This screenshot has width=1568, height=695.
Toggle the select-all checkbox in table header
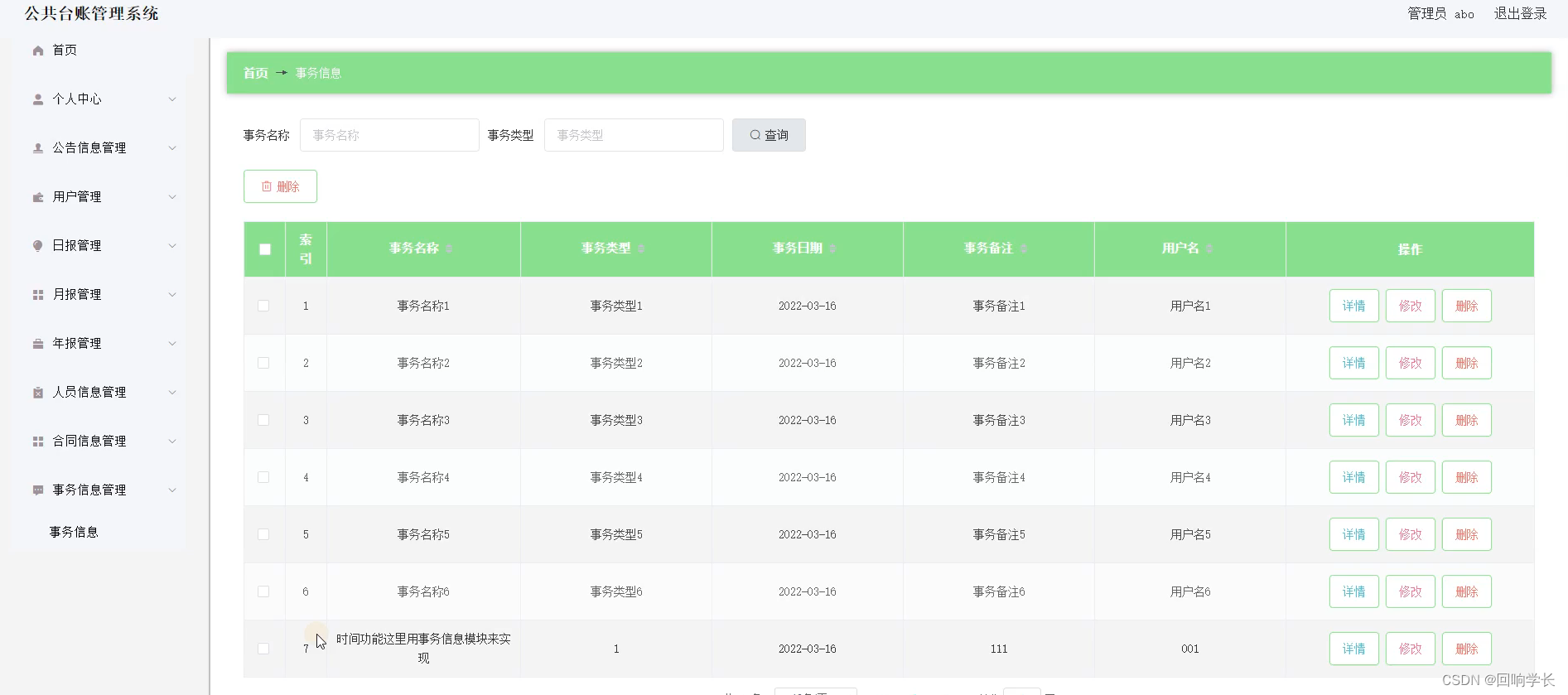[265, 249]
